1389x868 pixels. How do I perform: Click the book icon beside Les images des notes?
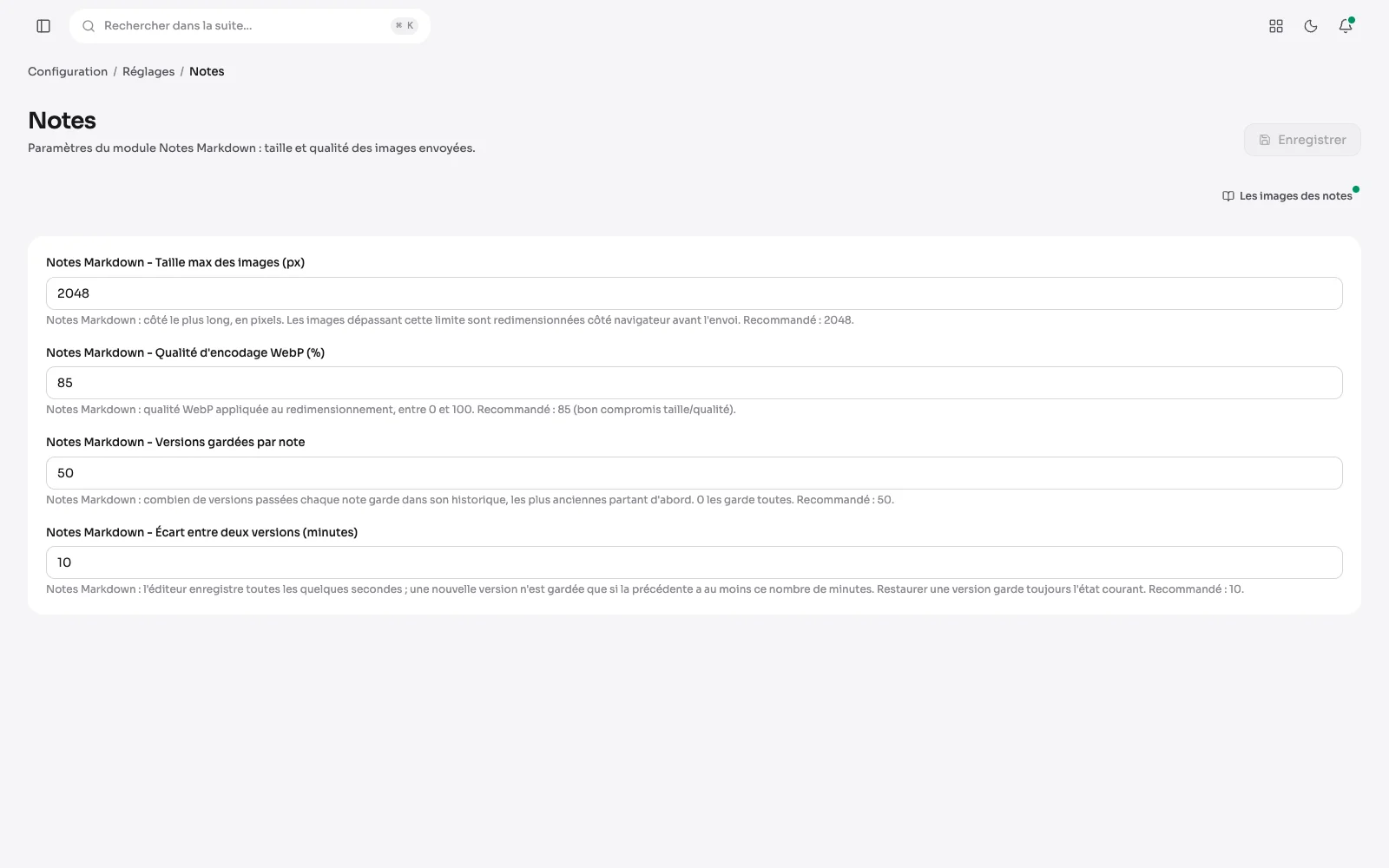coord(1228,196)
